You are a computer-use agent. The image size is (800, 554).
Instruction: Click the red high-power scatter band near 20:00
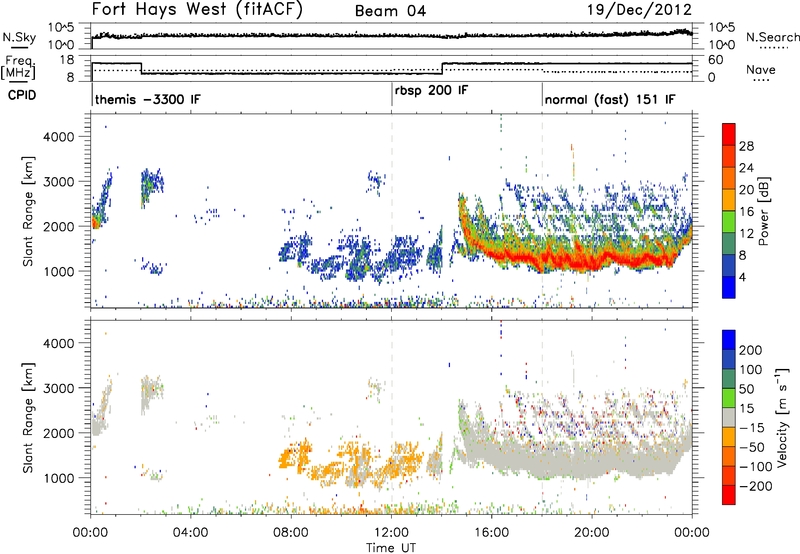click(x=592, y=262)
